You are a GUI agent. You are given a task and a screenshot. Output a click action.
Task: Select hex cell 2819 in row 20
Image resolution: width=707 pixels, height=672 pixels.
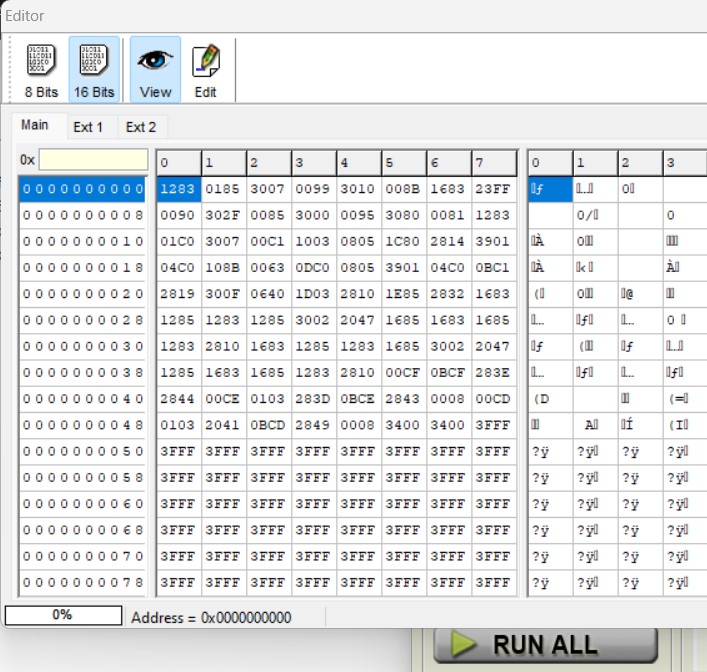click(177, 294)
